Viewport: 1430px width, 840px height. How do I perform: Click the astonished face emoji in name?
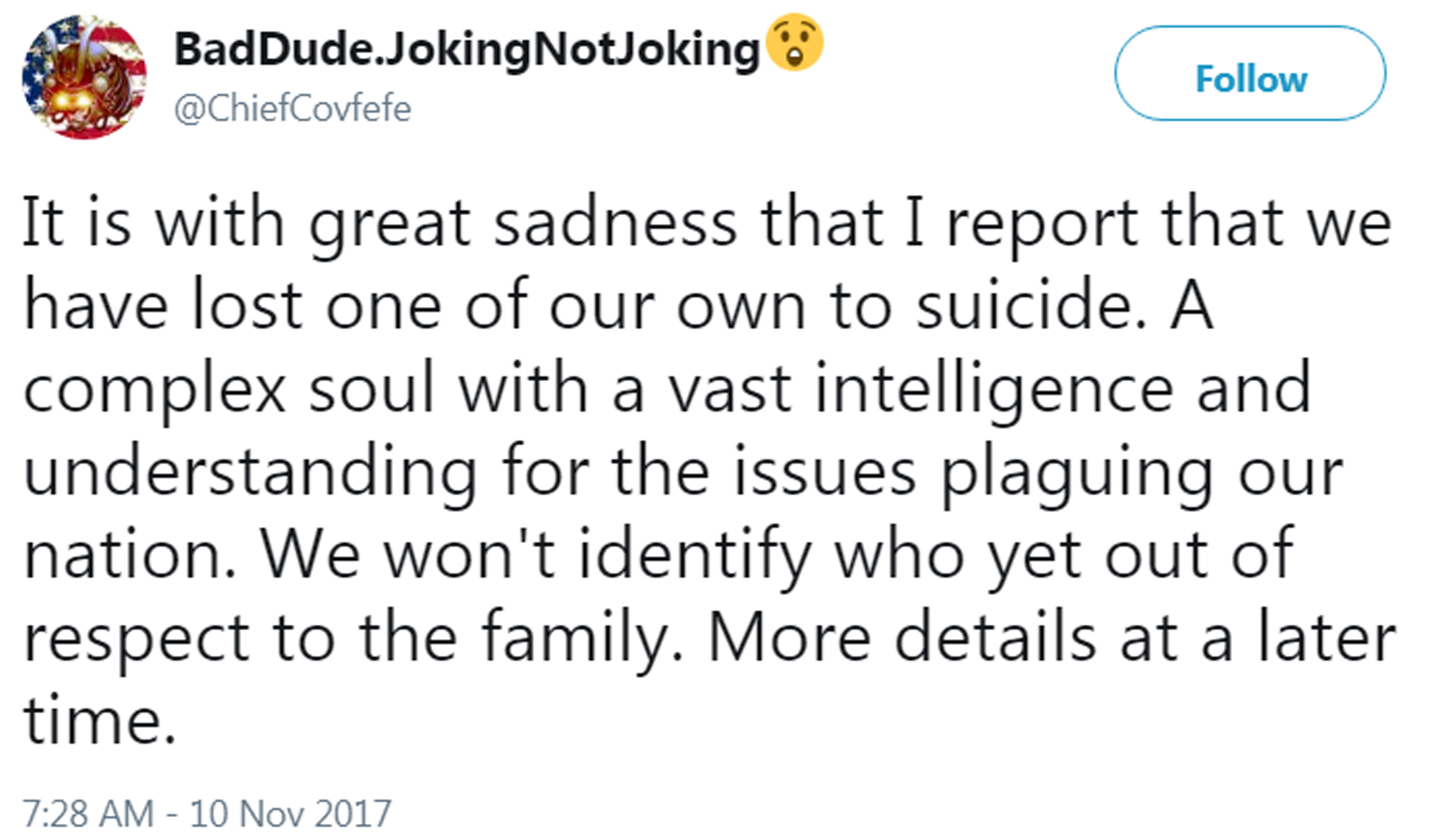click(794, 42)
